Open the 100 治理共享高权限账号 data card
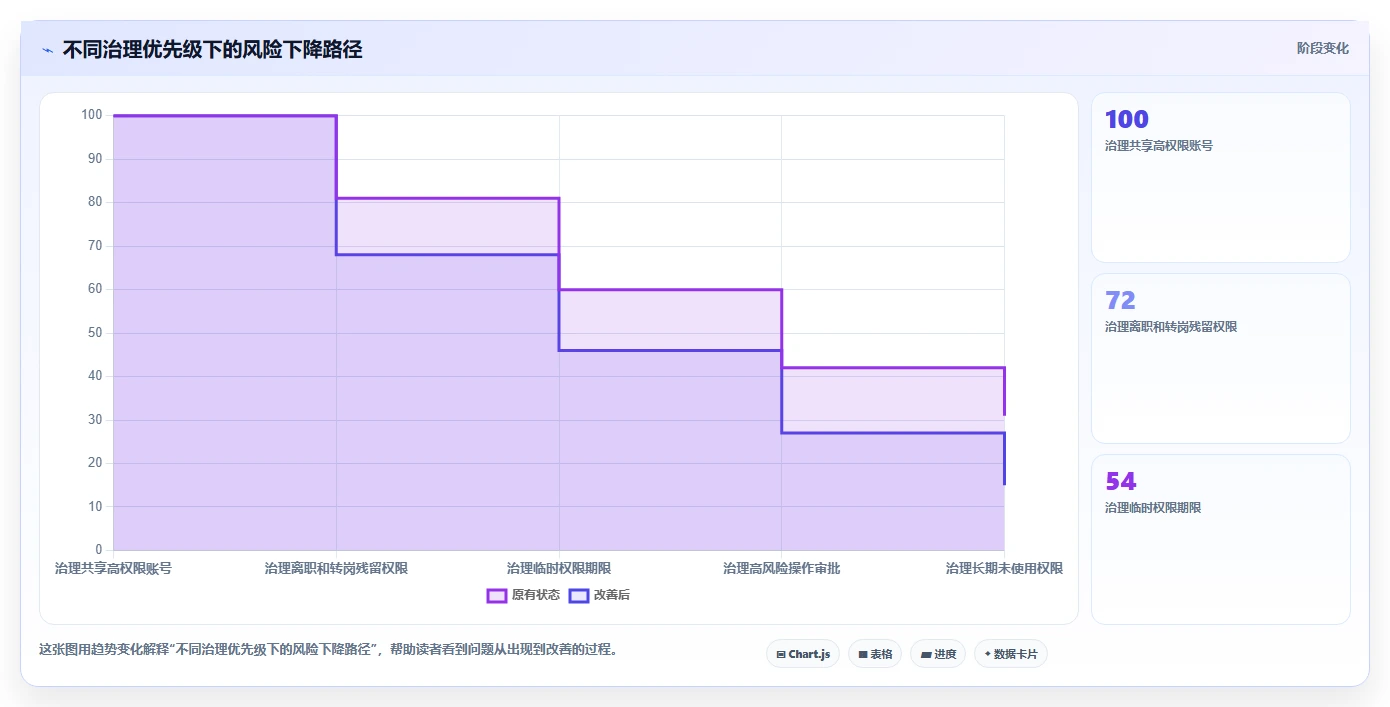 click(x=1220, y=177)
